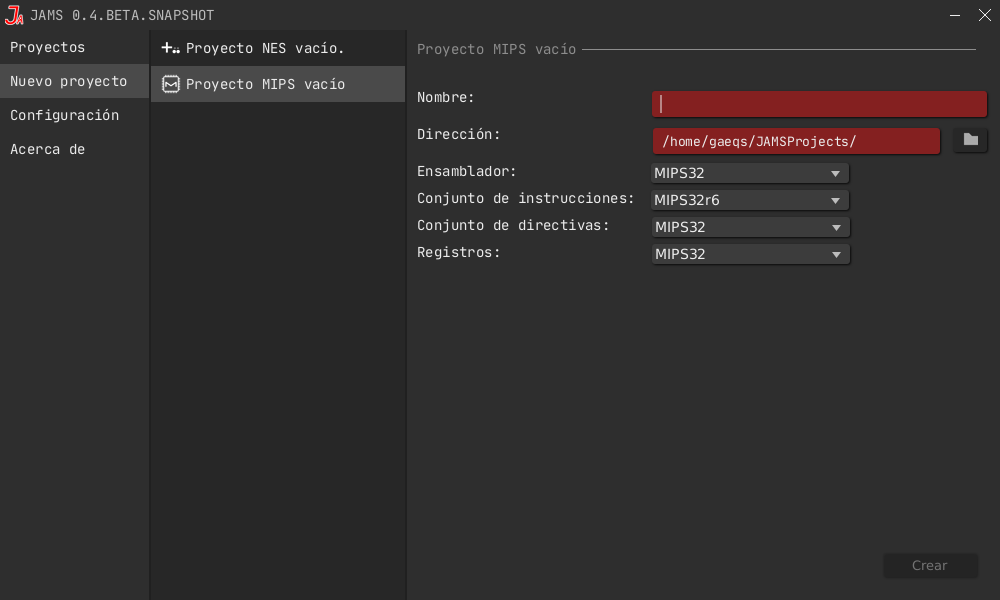Image resolution: width=1000 pixels, height=600 pixels.
Task: Open the folder browser for Dirección
Action: [969, 140]
